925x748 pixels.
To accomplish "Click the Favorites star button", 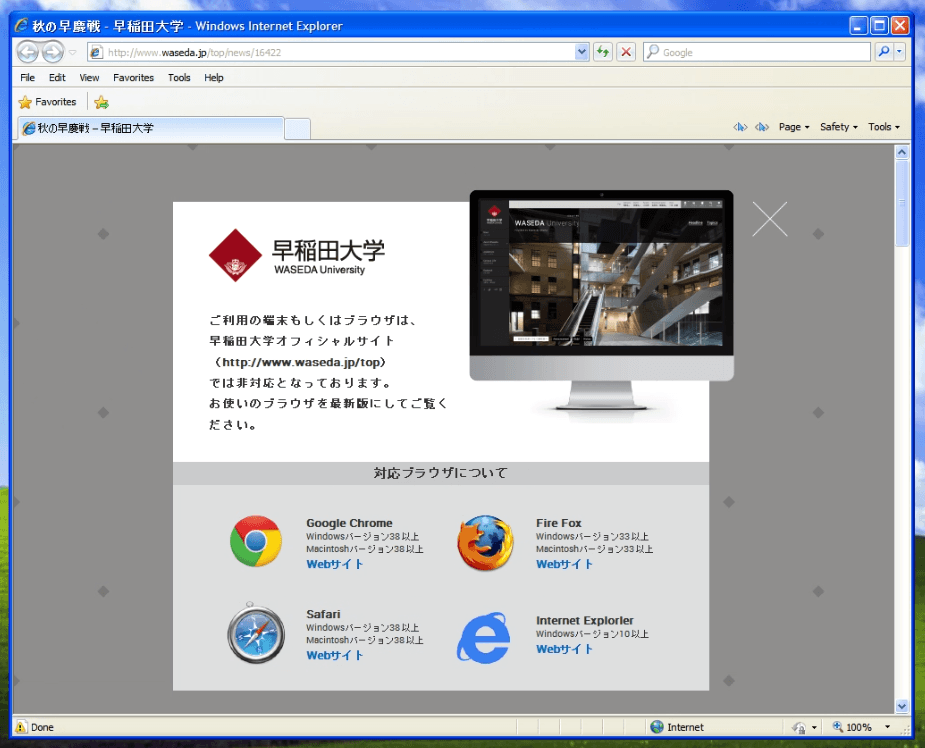I will coord(48,102).
